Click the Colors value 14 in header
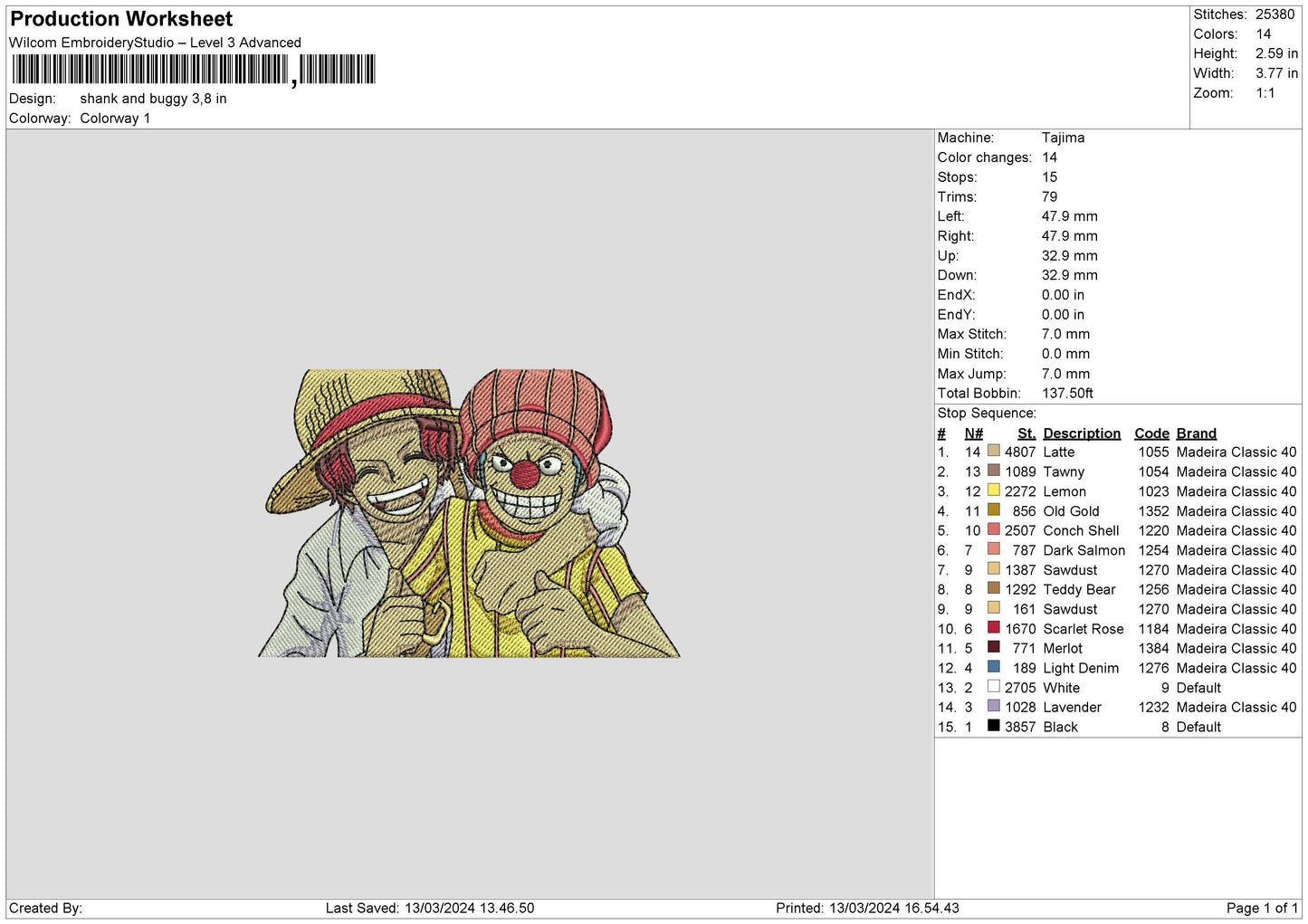 pos(1263,34)
